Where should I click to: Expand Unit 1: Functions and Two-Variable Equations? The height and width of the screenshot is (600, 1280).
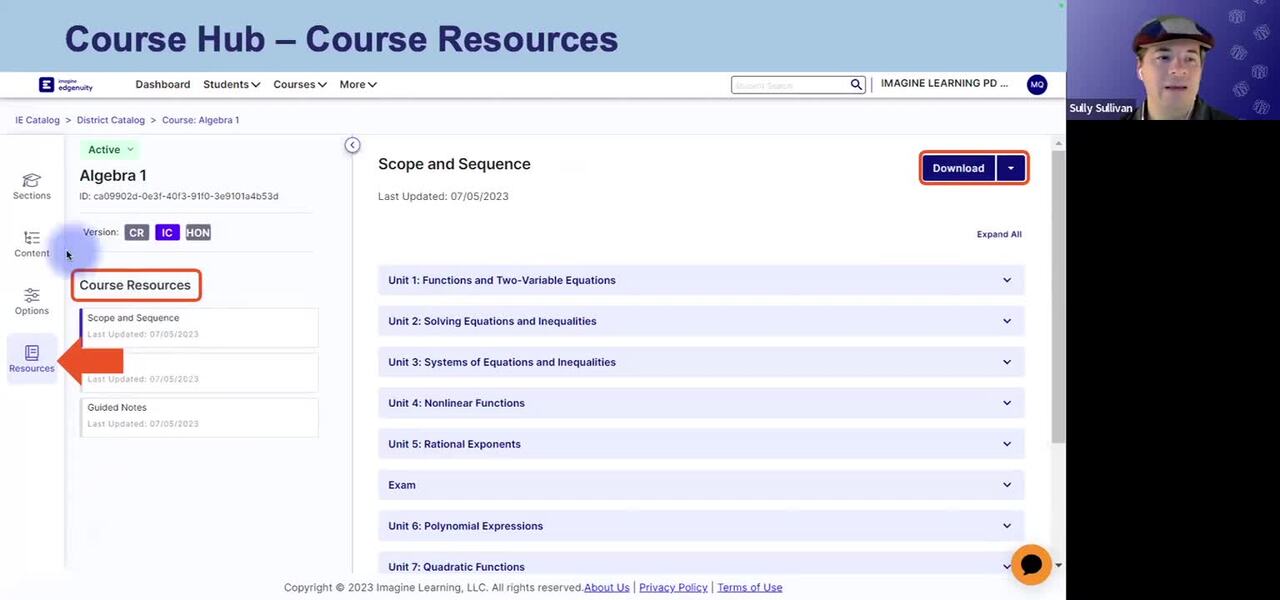(701, 280)
